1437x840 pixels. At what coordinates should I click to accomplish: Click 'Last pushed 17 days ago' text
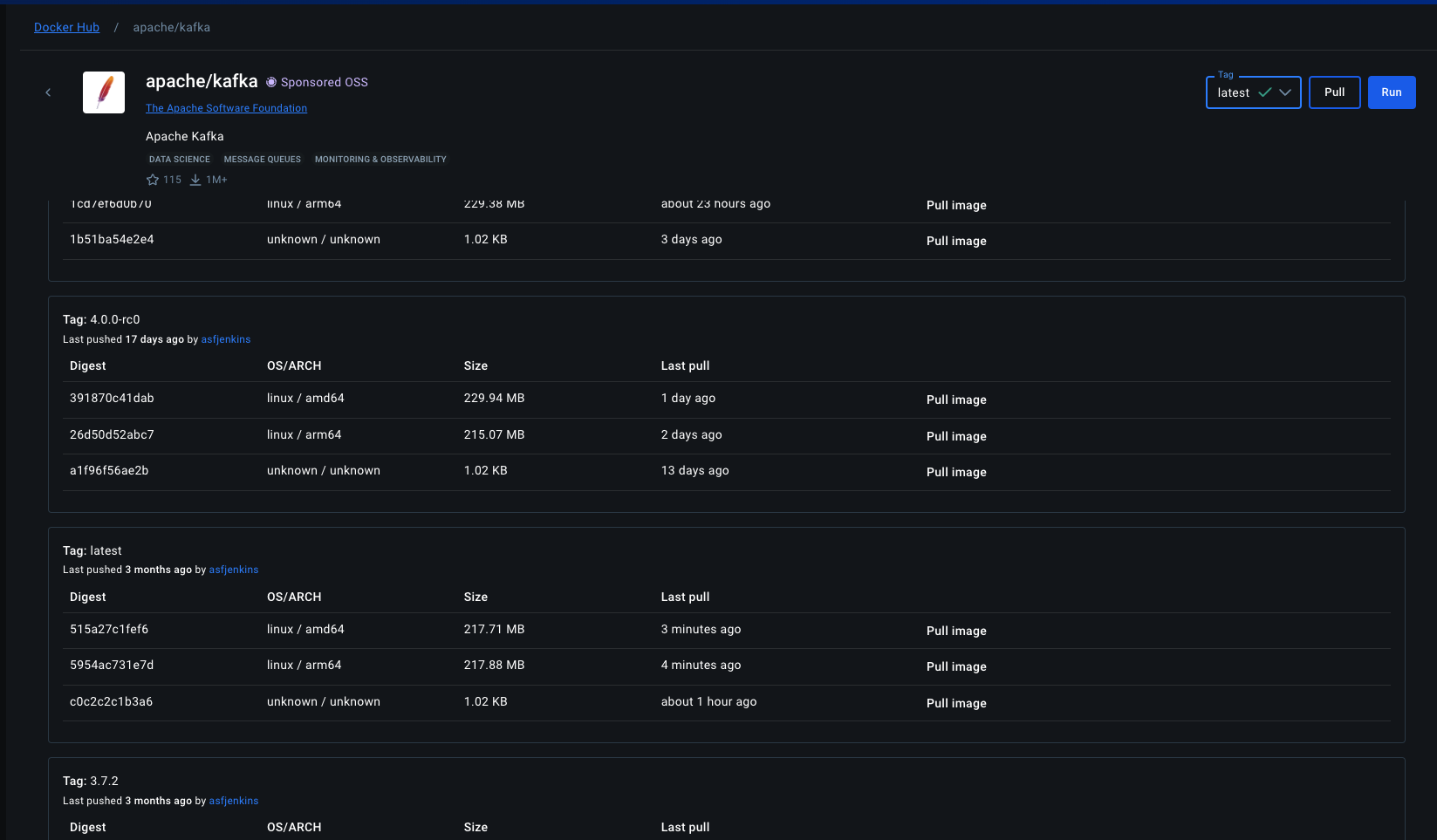(x=123, y=339)
